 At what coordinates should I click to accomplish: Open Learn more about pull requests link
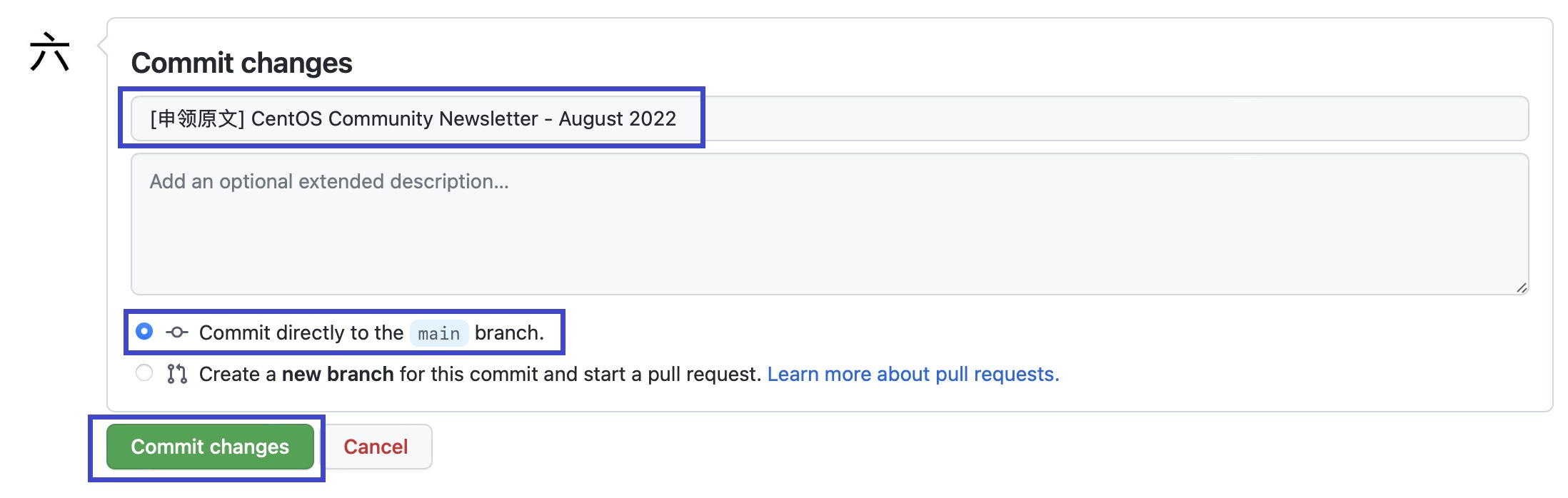[913, 374]
